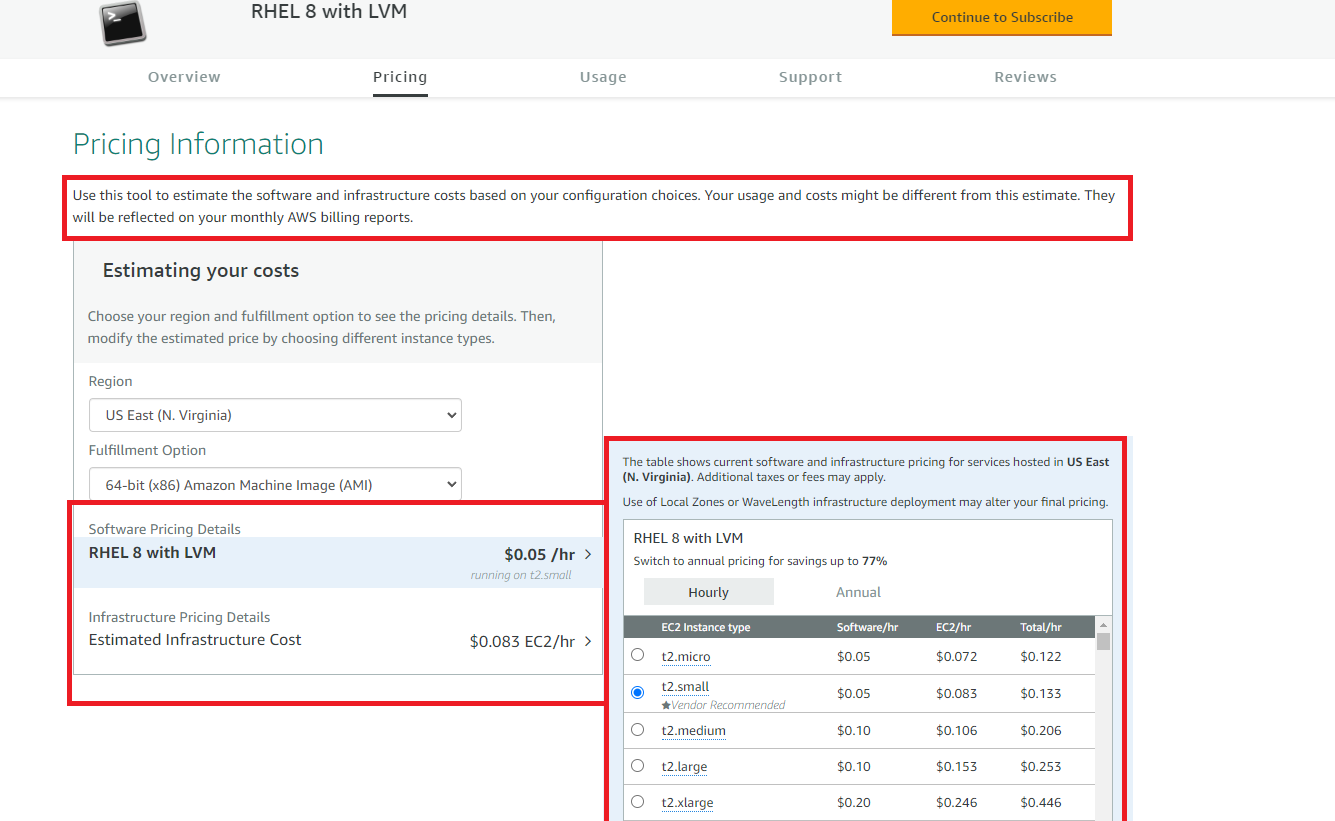Click the t2.xlarge instance link
Image resolution: width=1335 pixels, height=821 pixels.
(687, 803)
